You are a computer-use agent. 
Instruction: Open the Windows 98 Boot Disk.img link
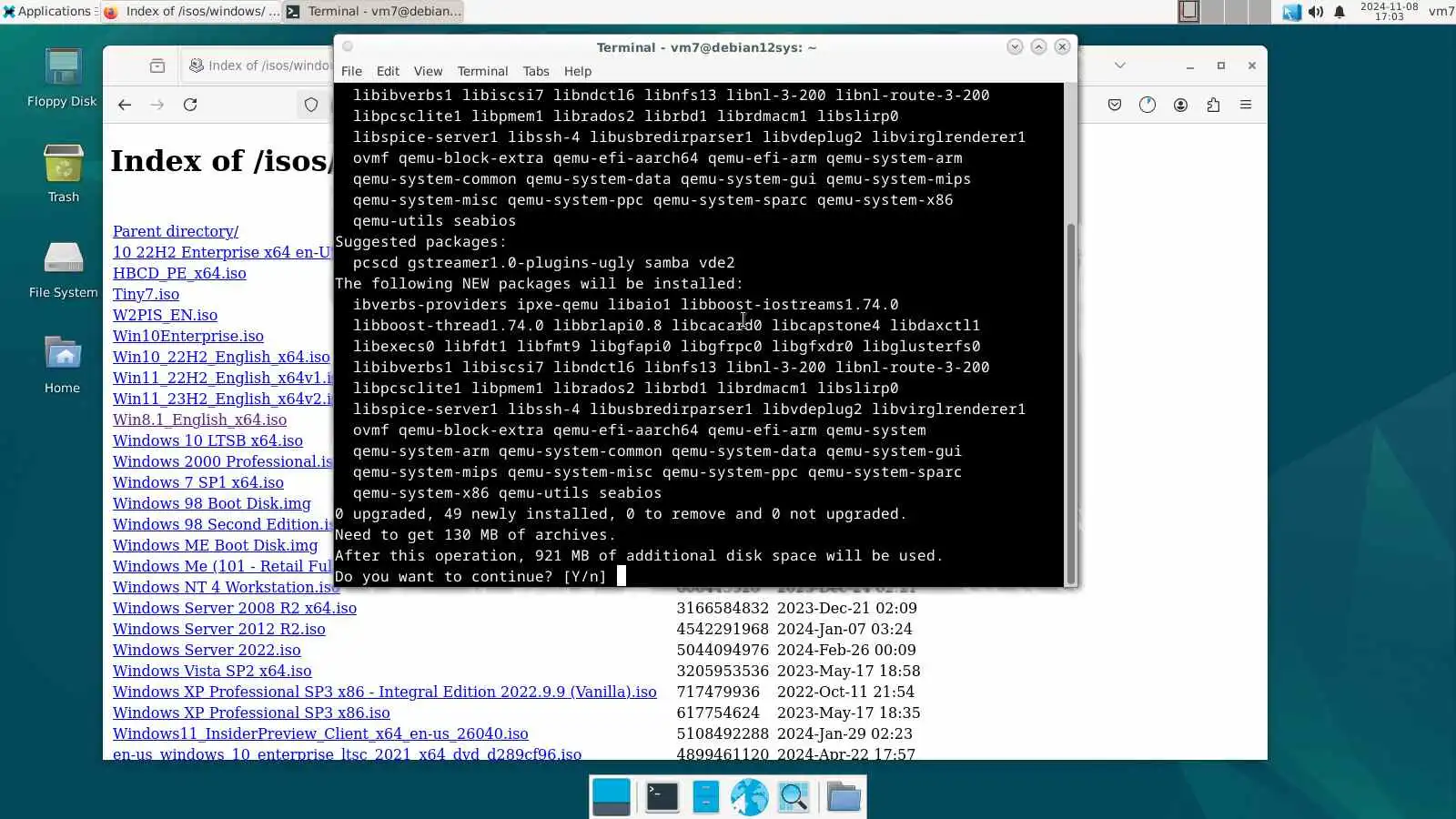[212, 503]
